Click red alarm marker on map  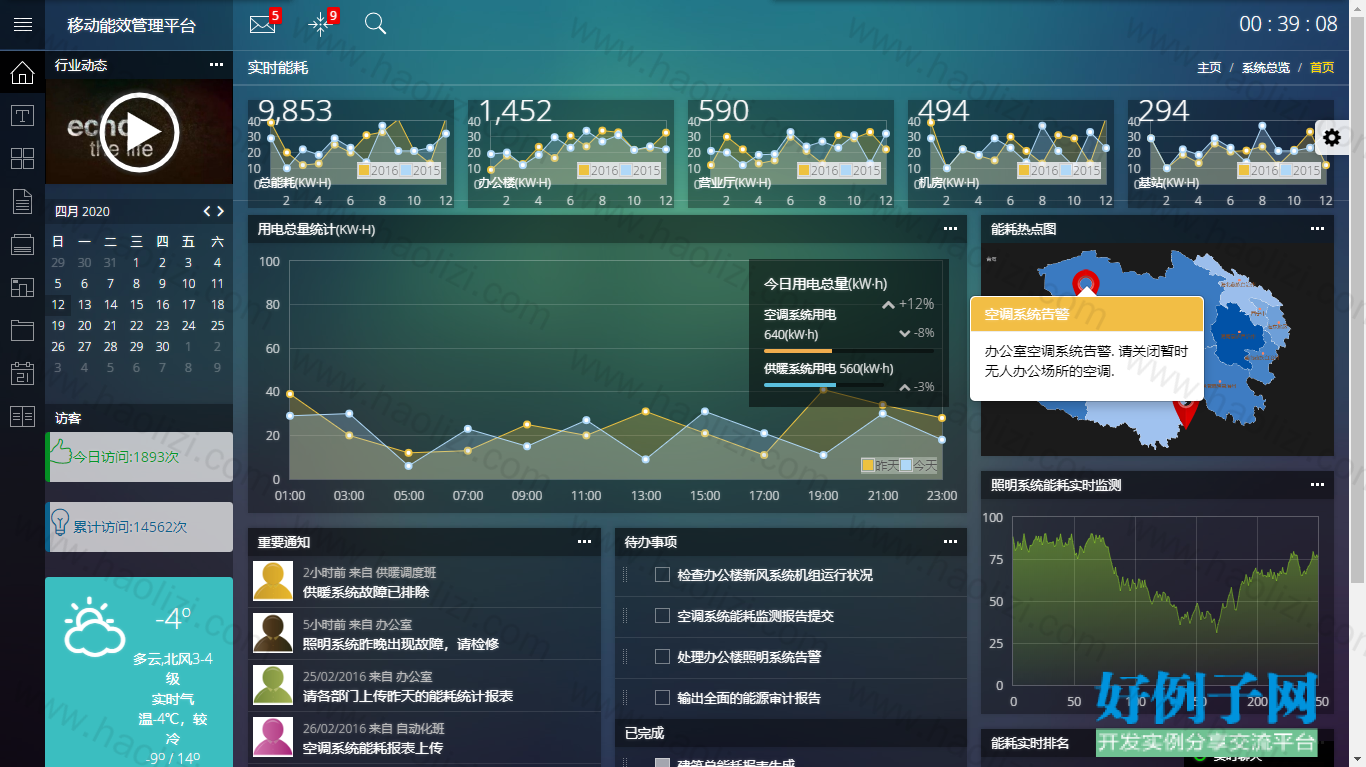[1085, 282]
